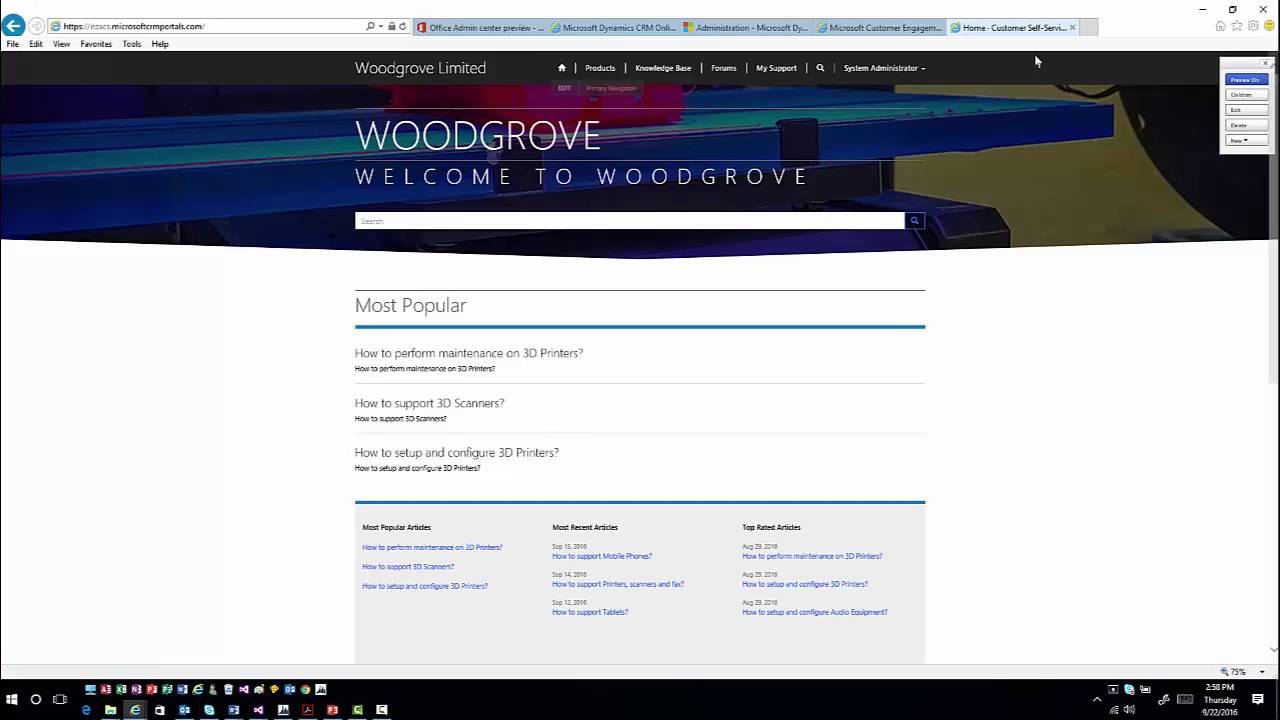Expand the System Administrator user menu
Image resolution: width=1280 pixels, height=720 pixels.
click(x=884, y=68)
